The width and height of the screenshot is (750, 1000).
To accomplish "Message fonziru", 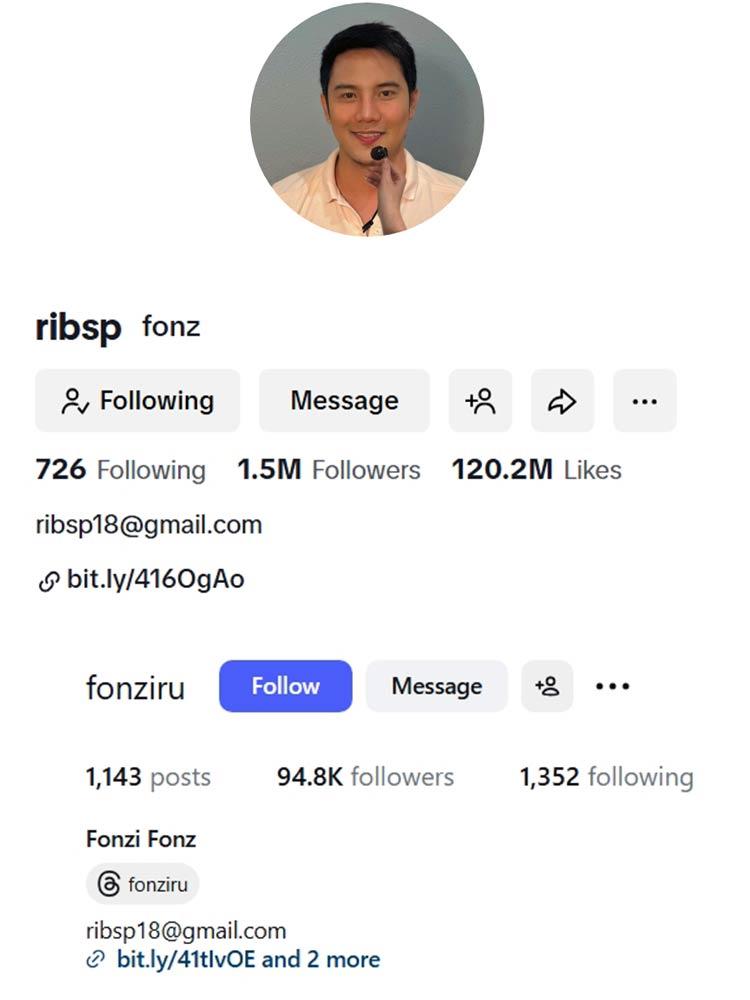I will [436, 686].
